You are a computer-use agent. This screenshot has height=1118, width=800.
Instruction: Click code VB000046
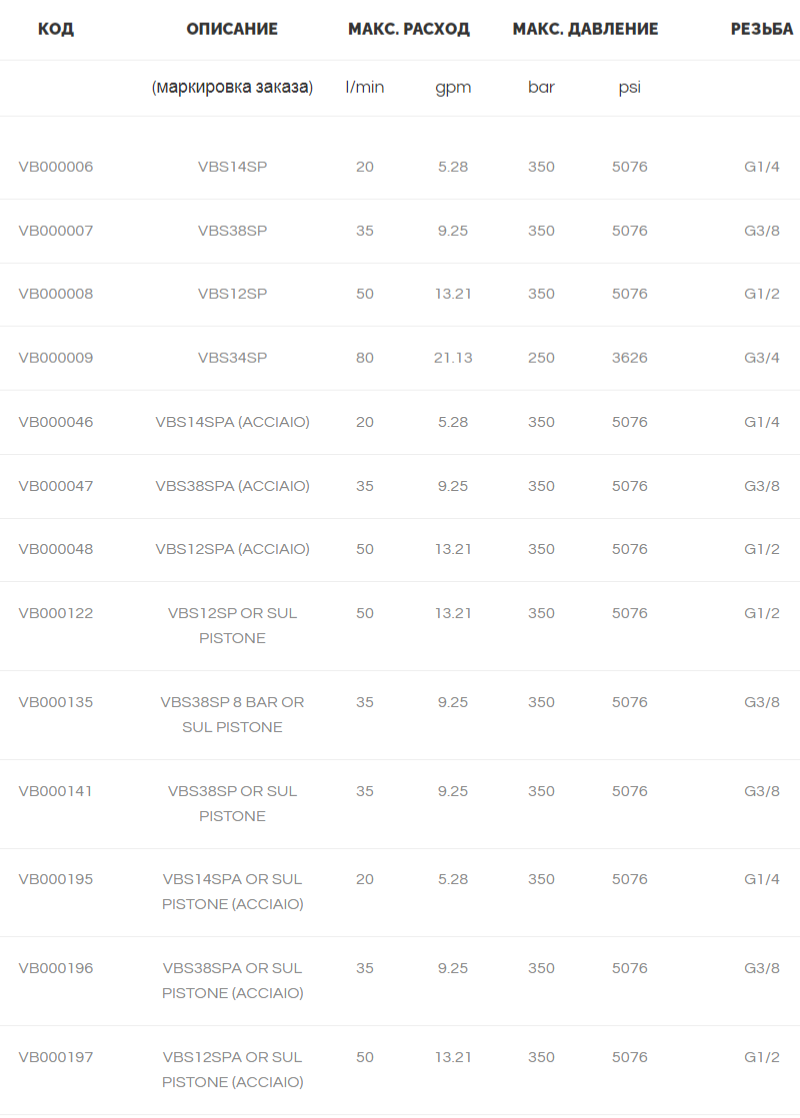click(x=56, y=422)
